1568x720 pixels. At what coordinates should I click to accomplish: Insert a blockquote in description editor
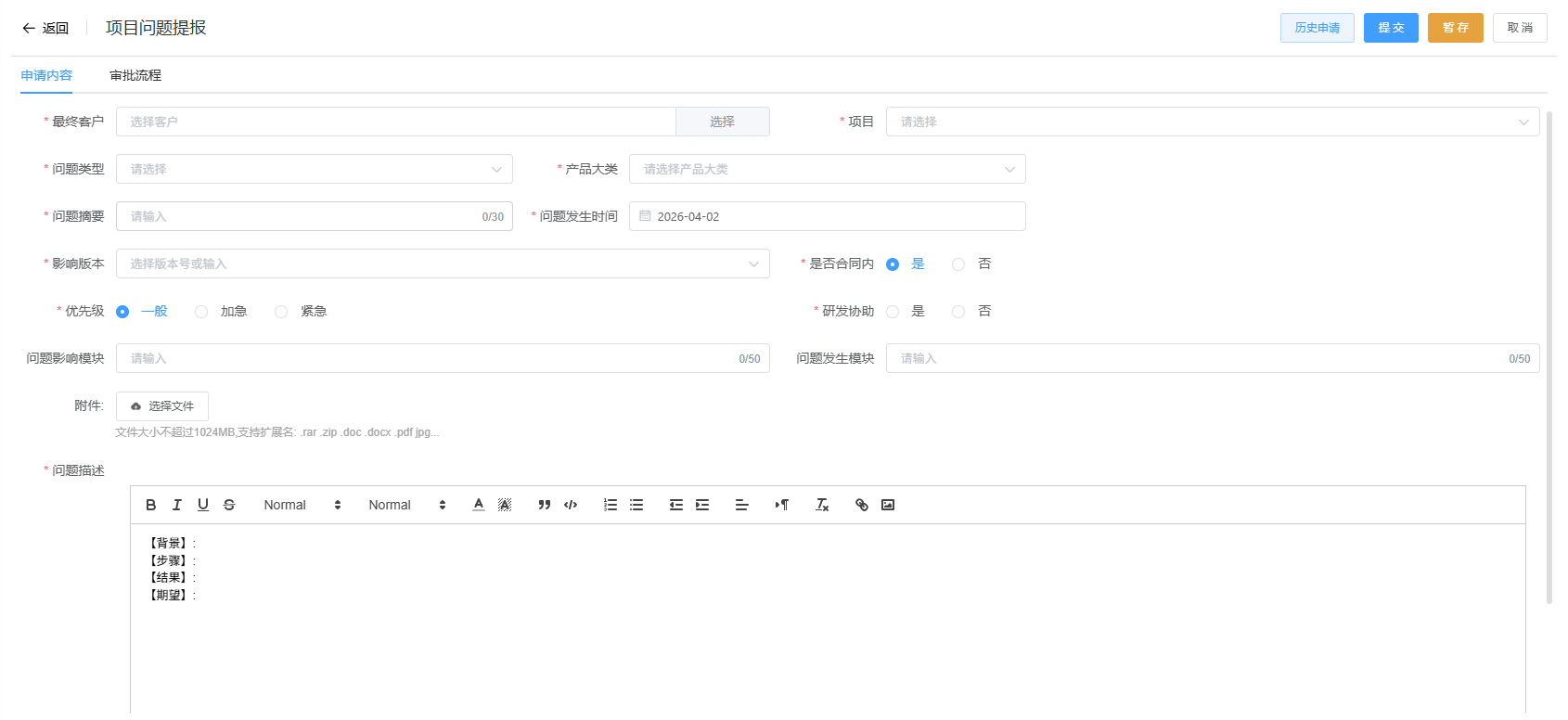(545, 505)
